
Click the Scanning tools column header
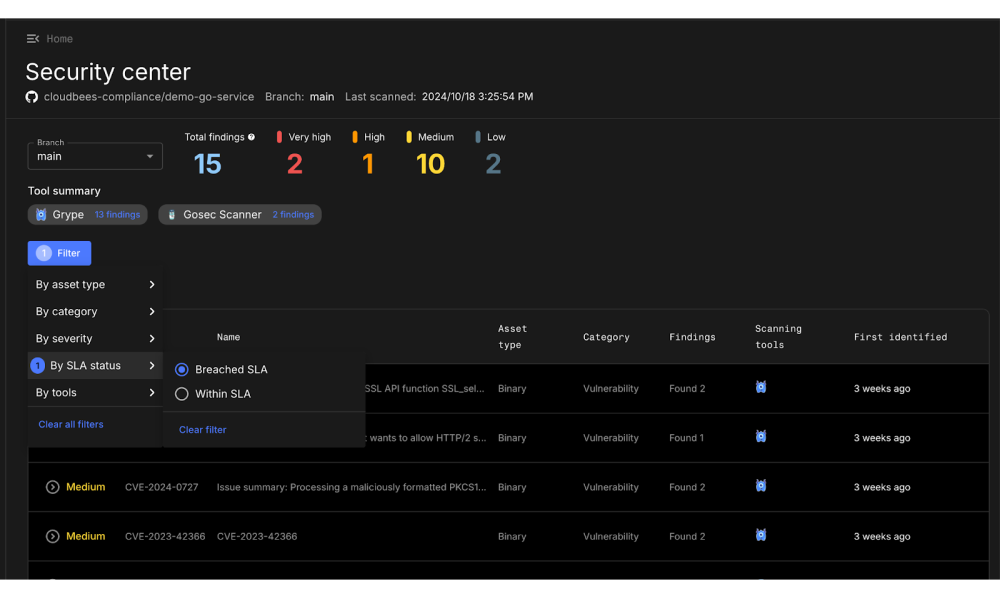tap(778, 337)
